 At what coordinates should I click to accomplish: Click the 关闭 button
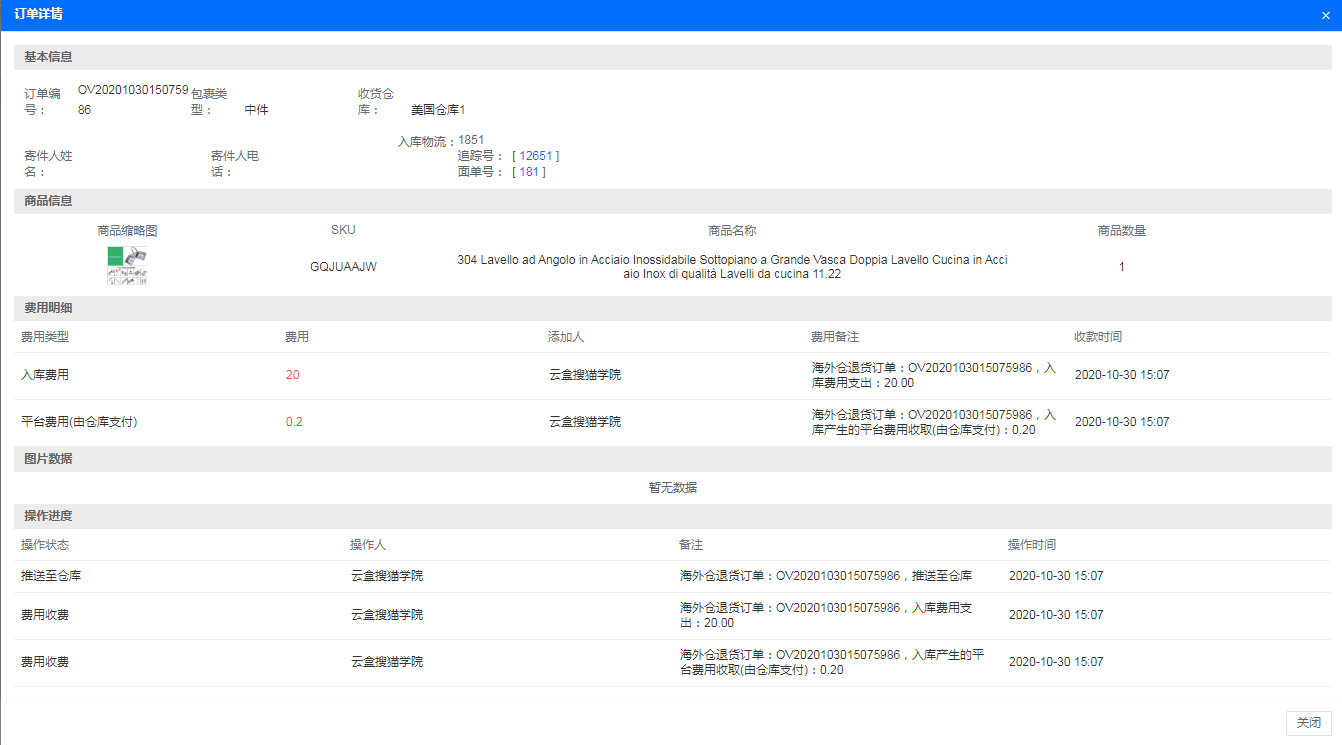pyautogui.click(x=1308, y=722)
